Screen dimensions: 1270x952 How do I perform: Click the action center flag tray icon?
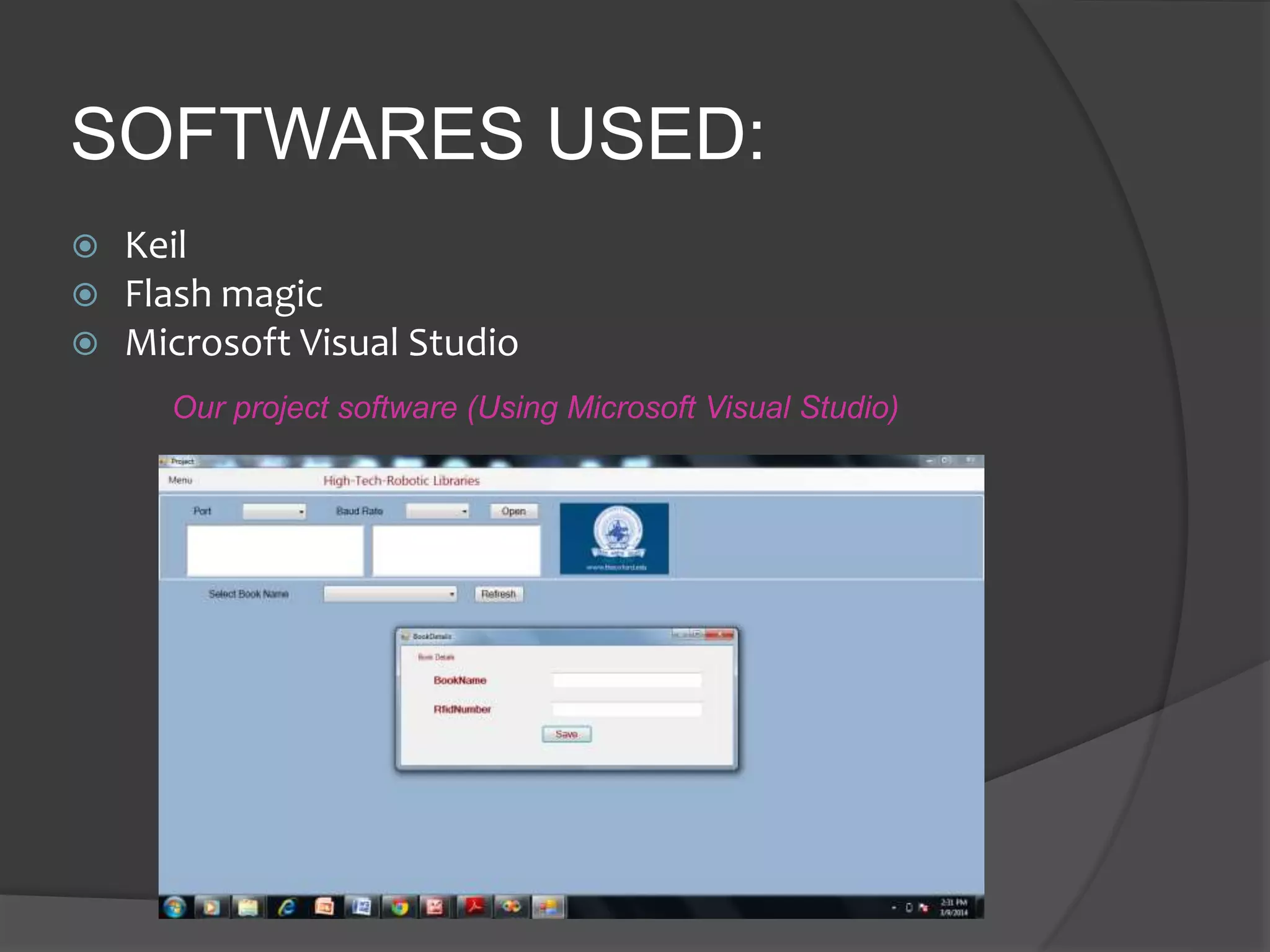(x=924, y=908)
